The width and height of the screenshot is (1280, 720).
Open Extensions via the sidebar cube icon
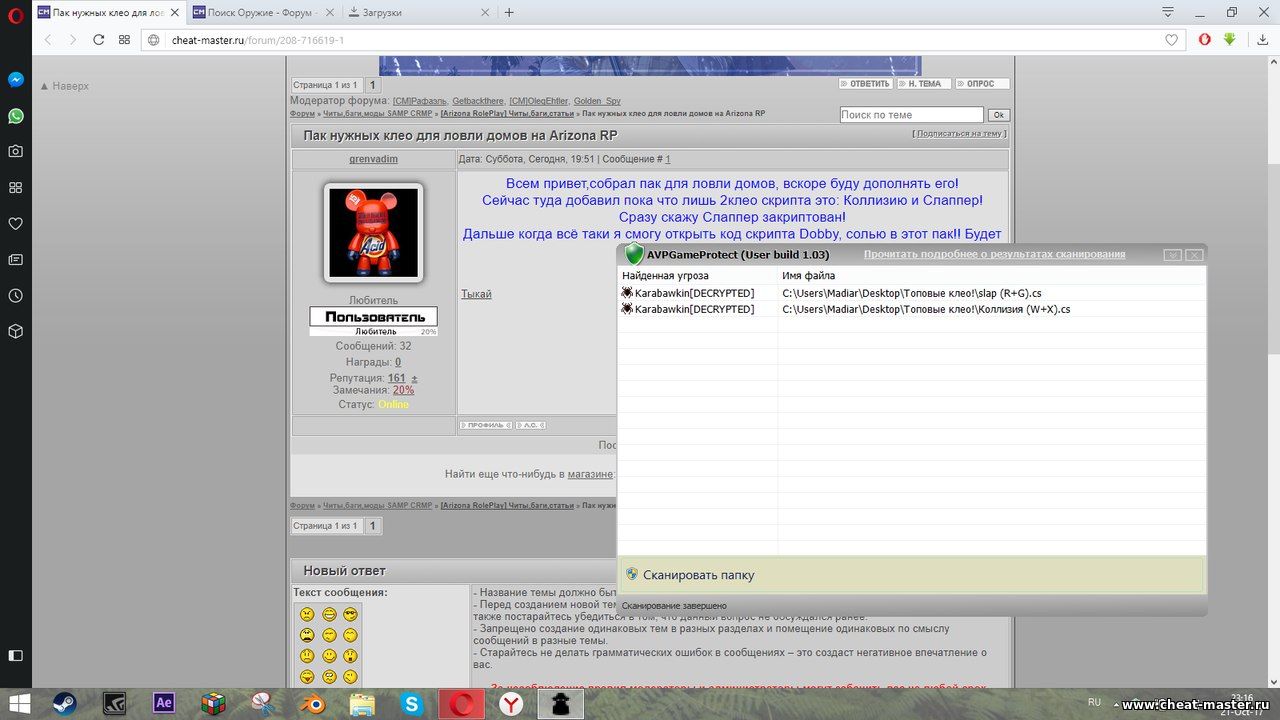click(x=16, y=331)
